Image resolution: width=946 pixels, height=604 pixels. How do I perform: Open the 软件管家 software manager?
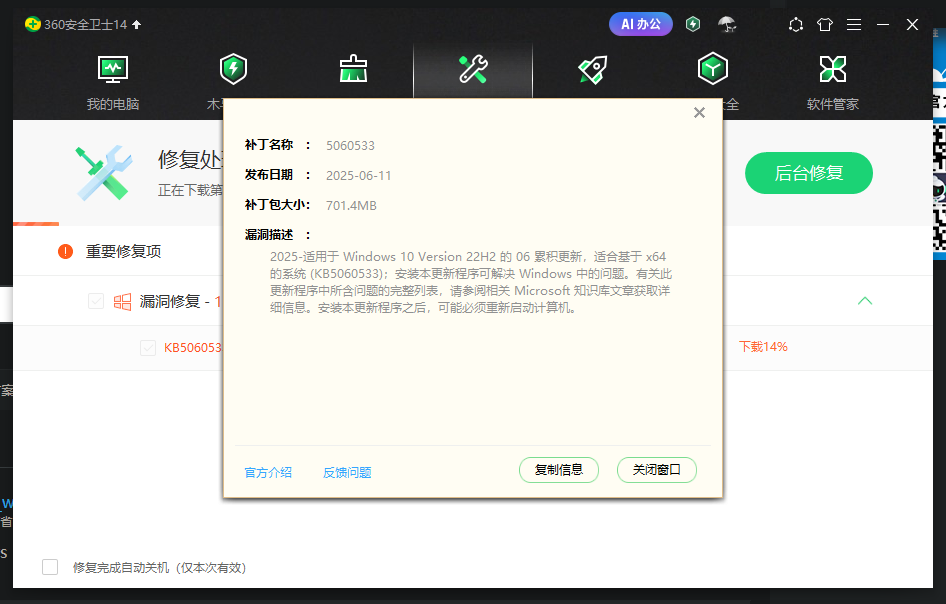(x=832, y=68)
